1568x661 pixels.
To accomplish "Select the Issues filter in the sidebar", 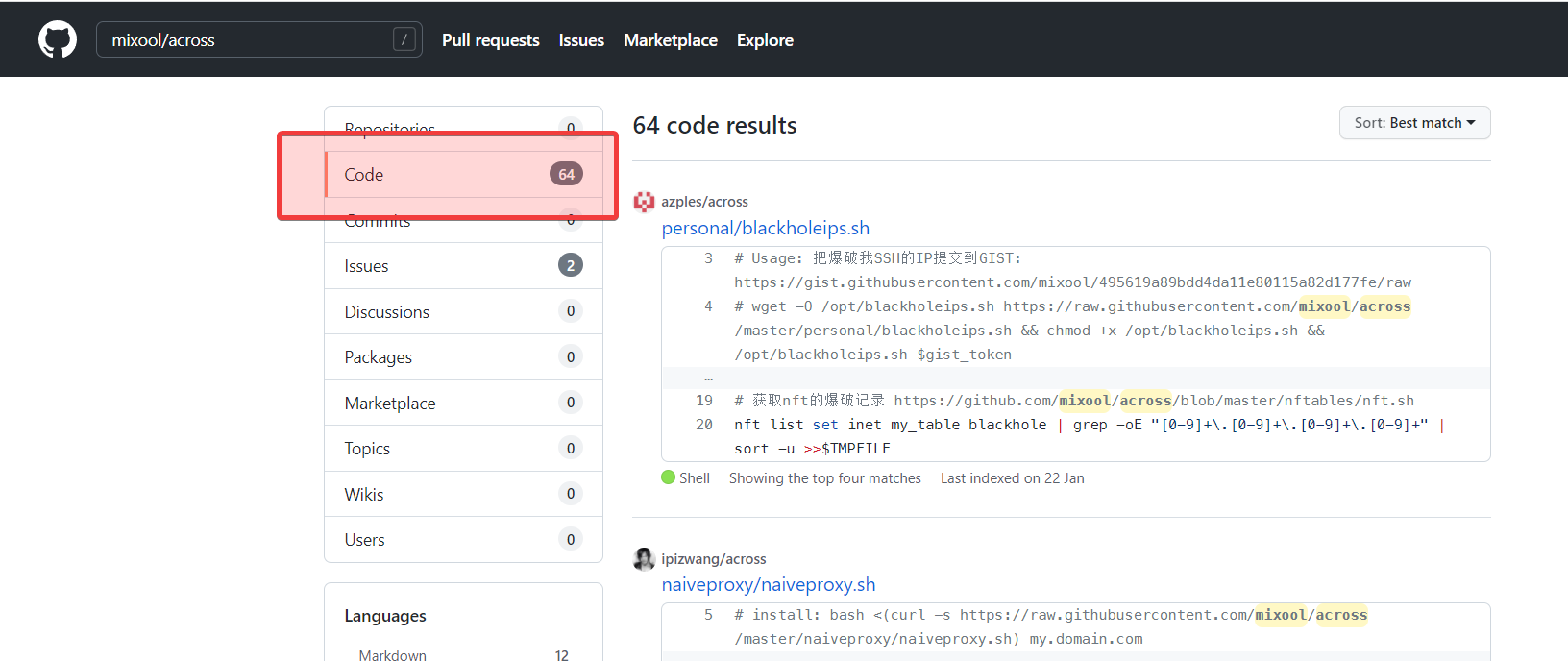I will [x=464, y=266].
